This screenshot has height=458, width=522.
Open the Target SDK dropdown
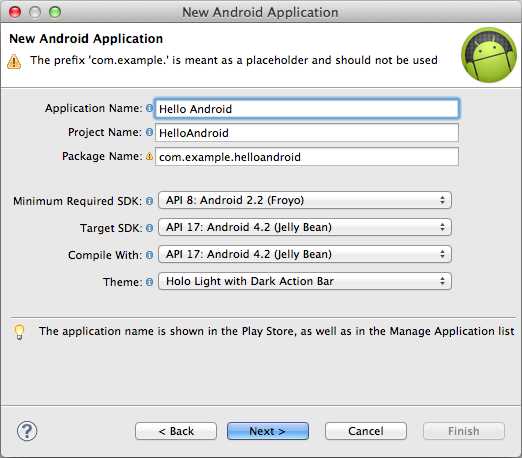(305, 227)
